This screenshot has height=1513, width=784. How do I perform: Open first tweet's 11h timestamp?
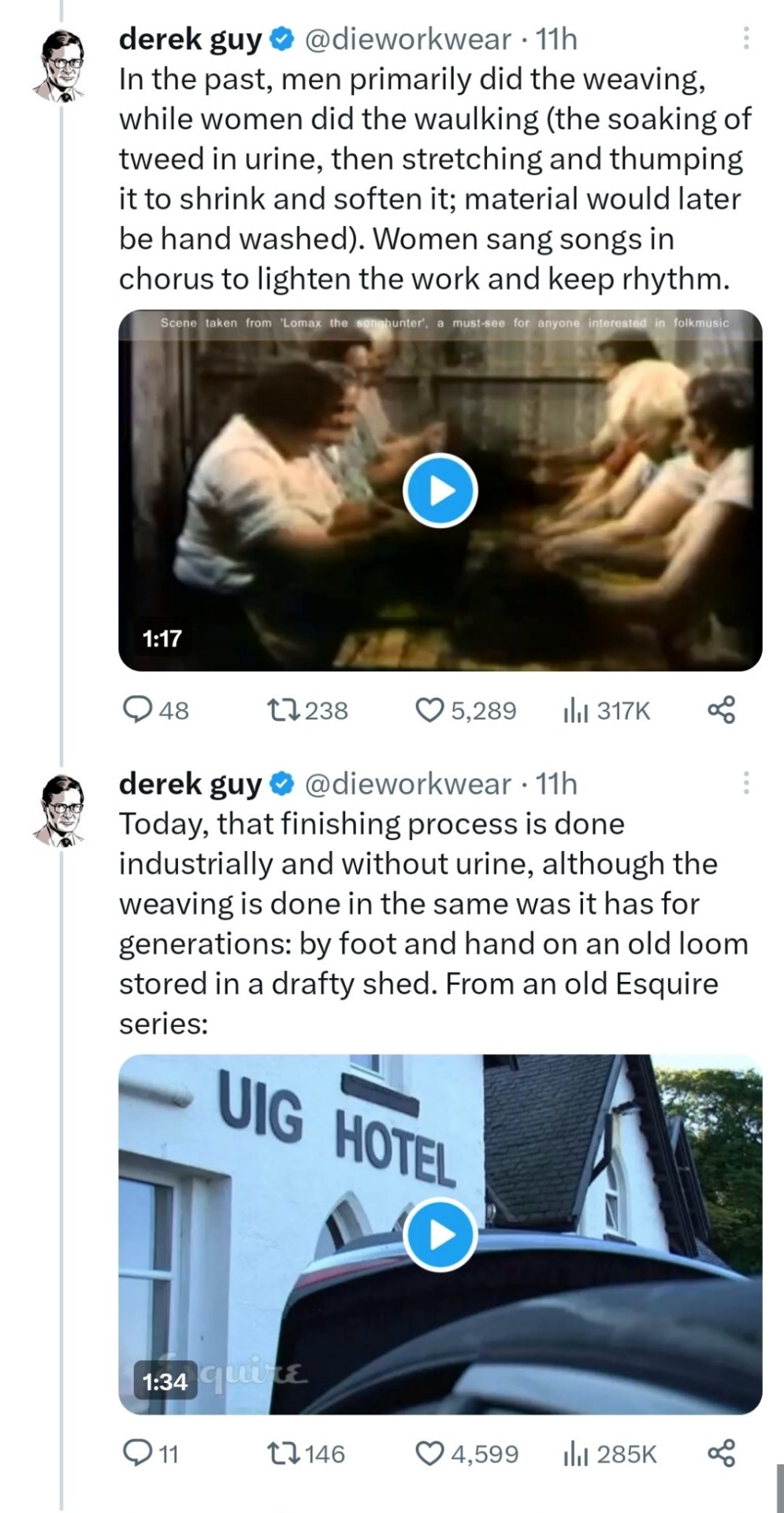[x=556, y=39]
